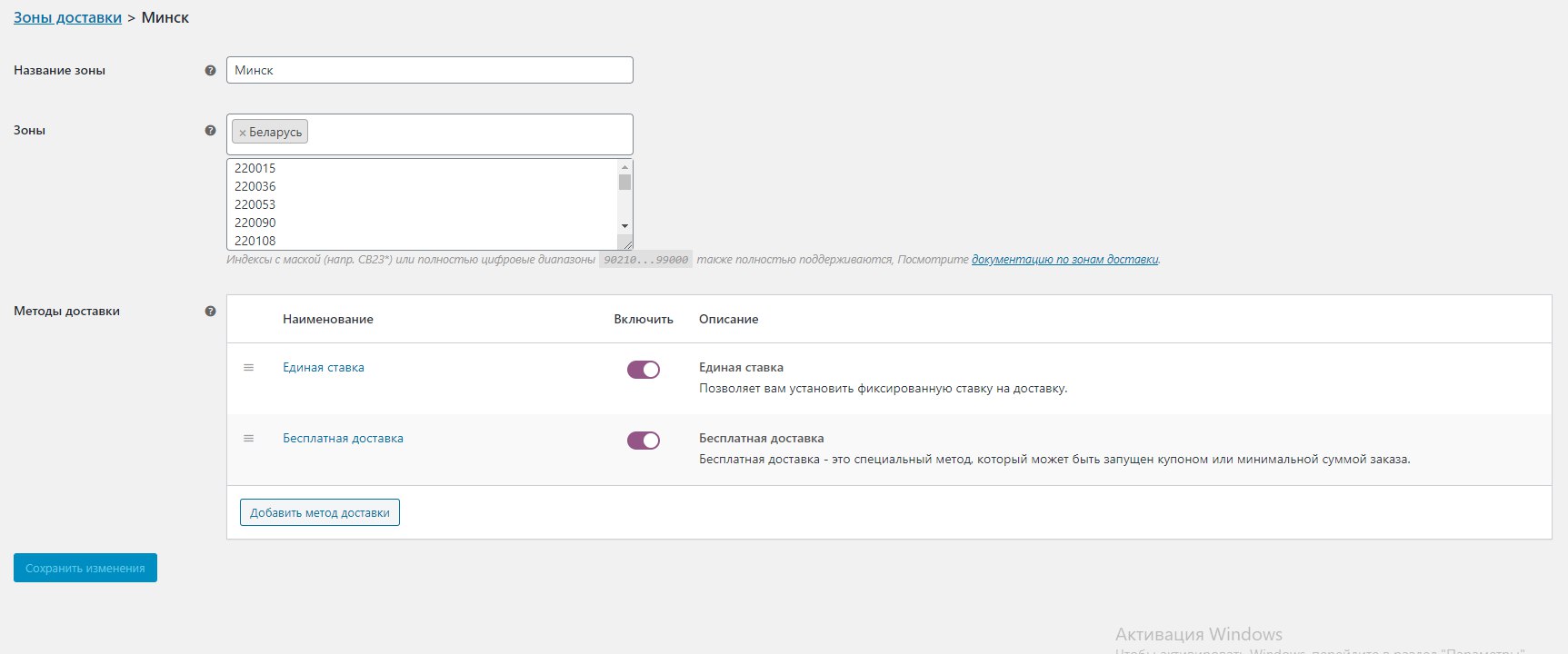Click resize grip of postcodes textarea
This screenshot has height=654, width=1568.
coord(625,243)
